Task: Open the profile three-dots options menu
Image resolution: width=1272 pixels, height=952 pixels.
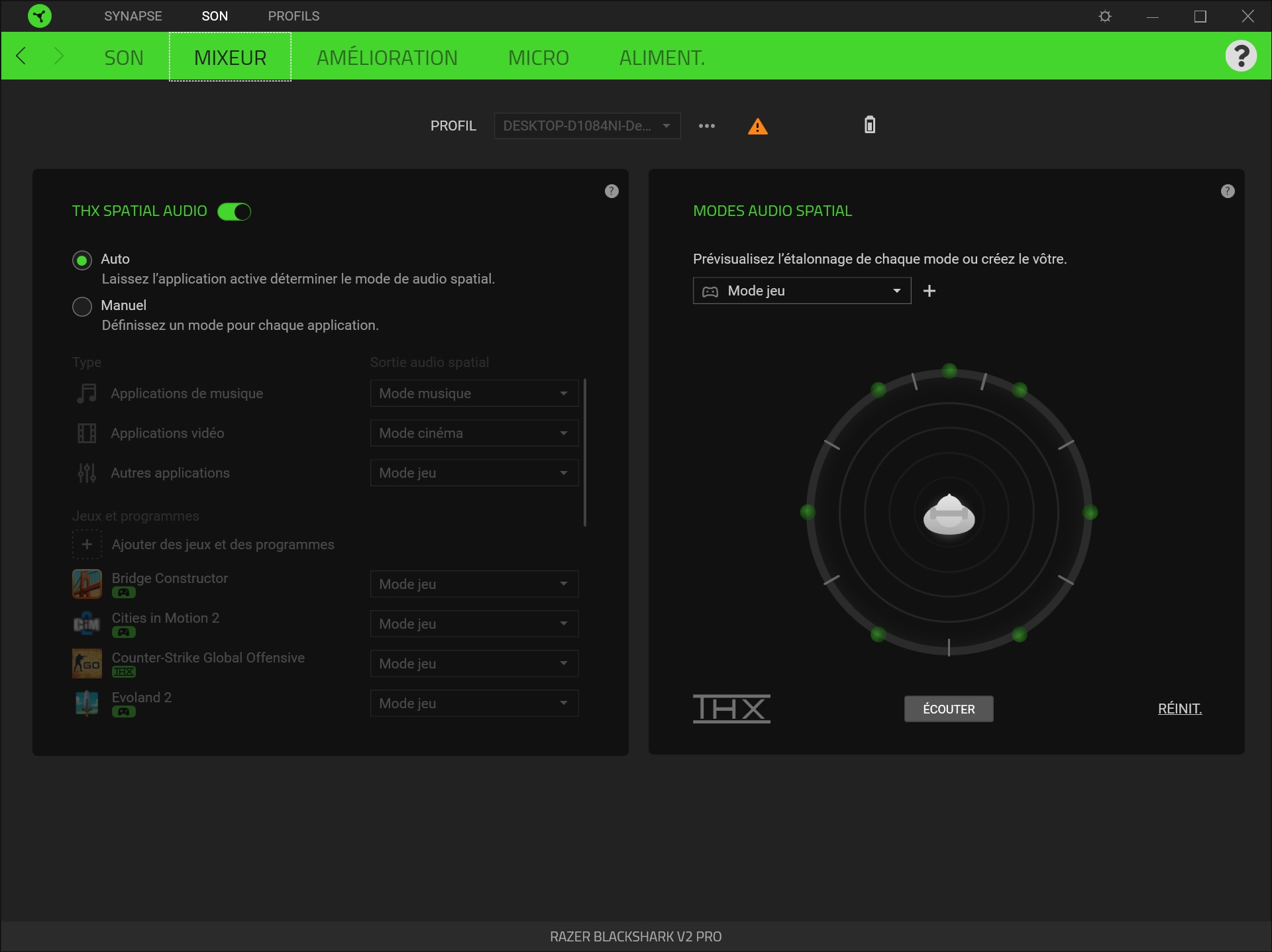Action: point(706,126)
